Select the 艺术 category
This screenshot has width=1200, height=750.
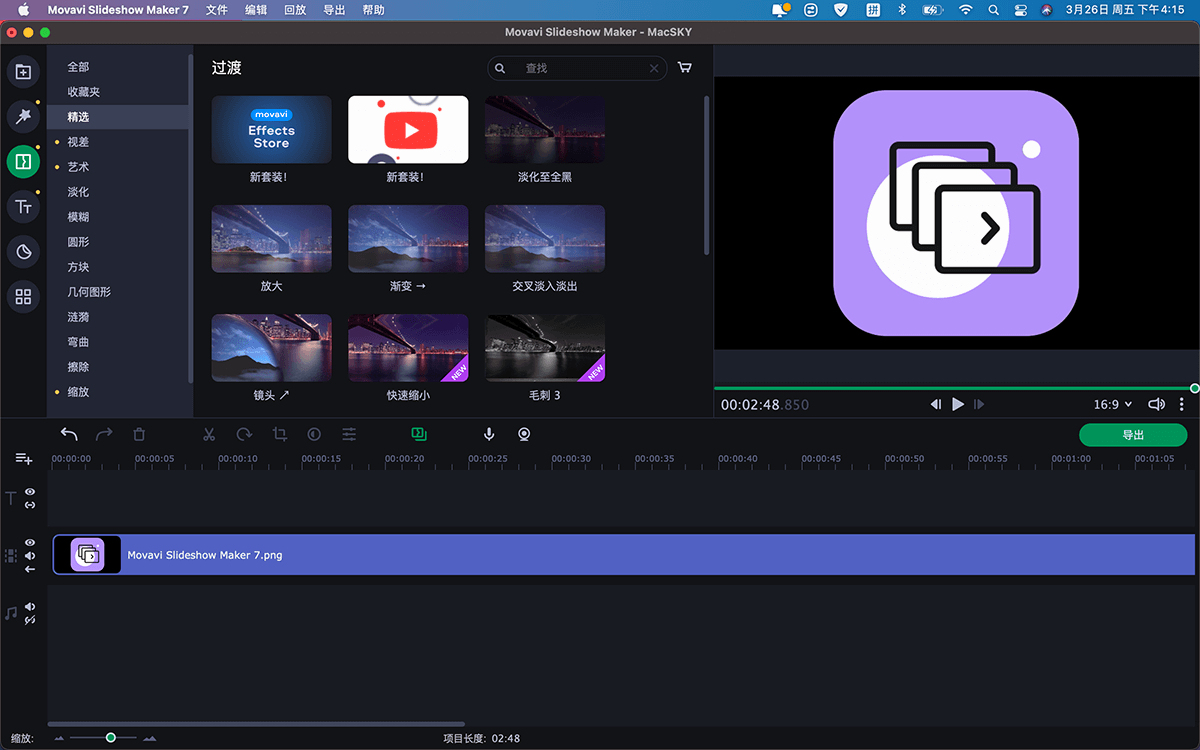coord(78,167)
